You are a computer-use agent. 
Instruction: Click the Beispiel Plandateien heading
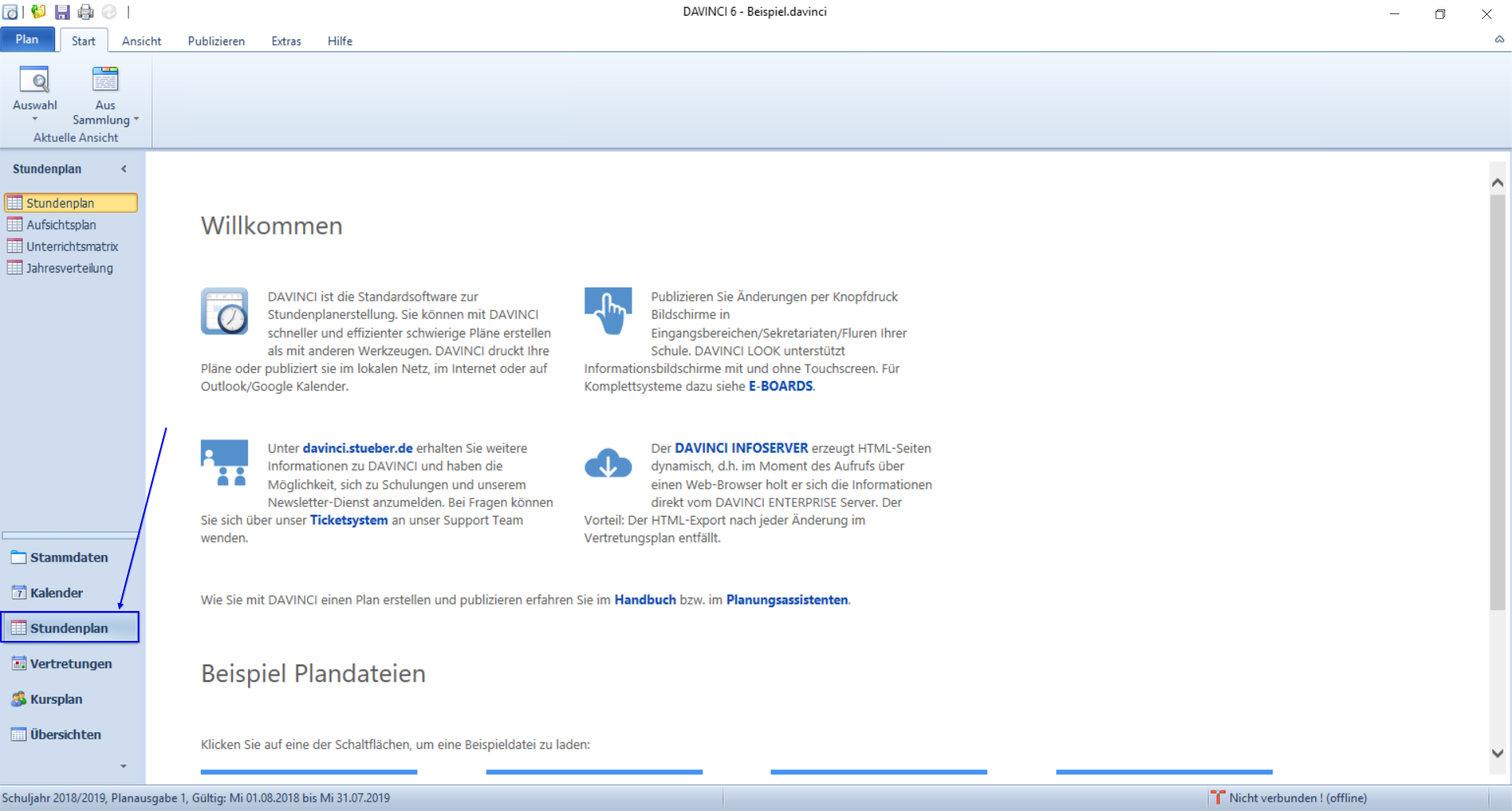[313, 674]
